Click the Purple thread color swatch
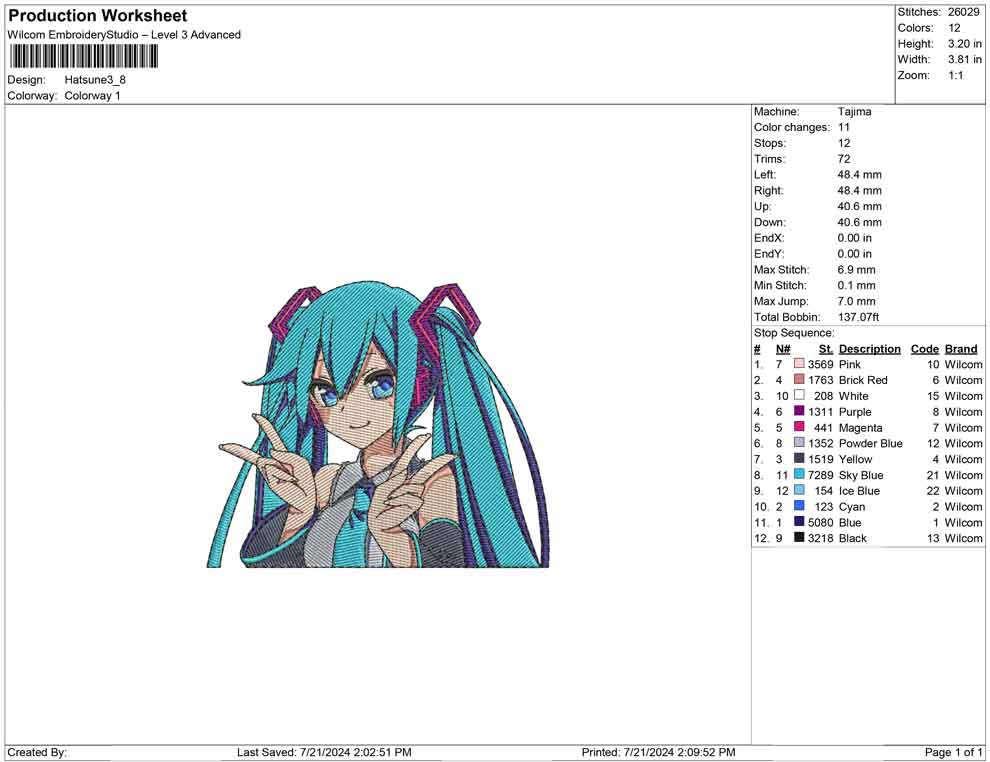Screen dimensions: 990x762 point(799,411)
